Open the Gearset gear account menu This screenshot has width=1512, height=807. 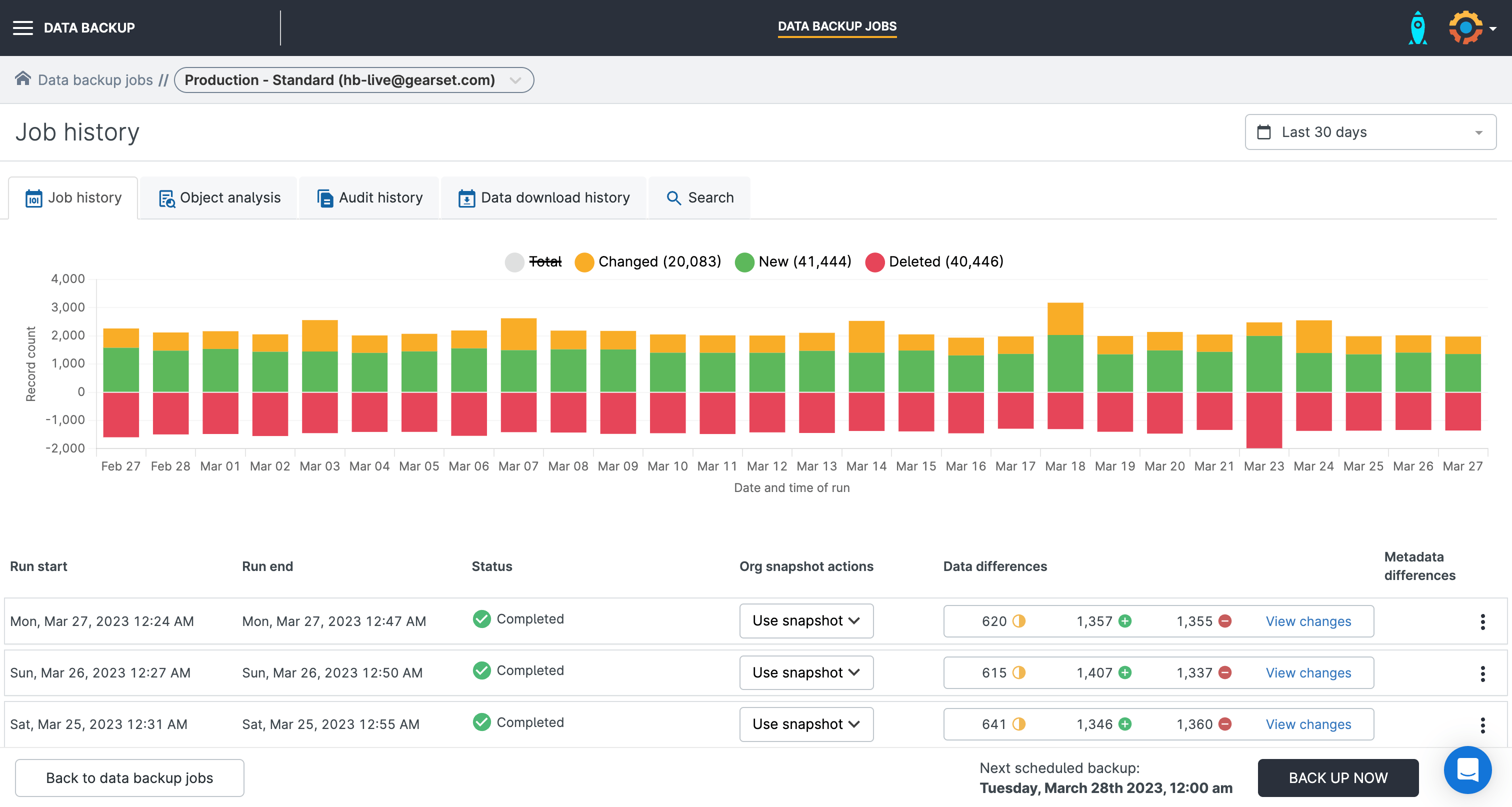tap(1471, 27)
